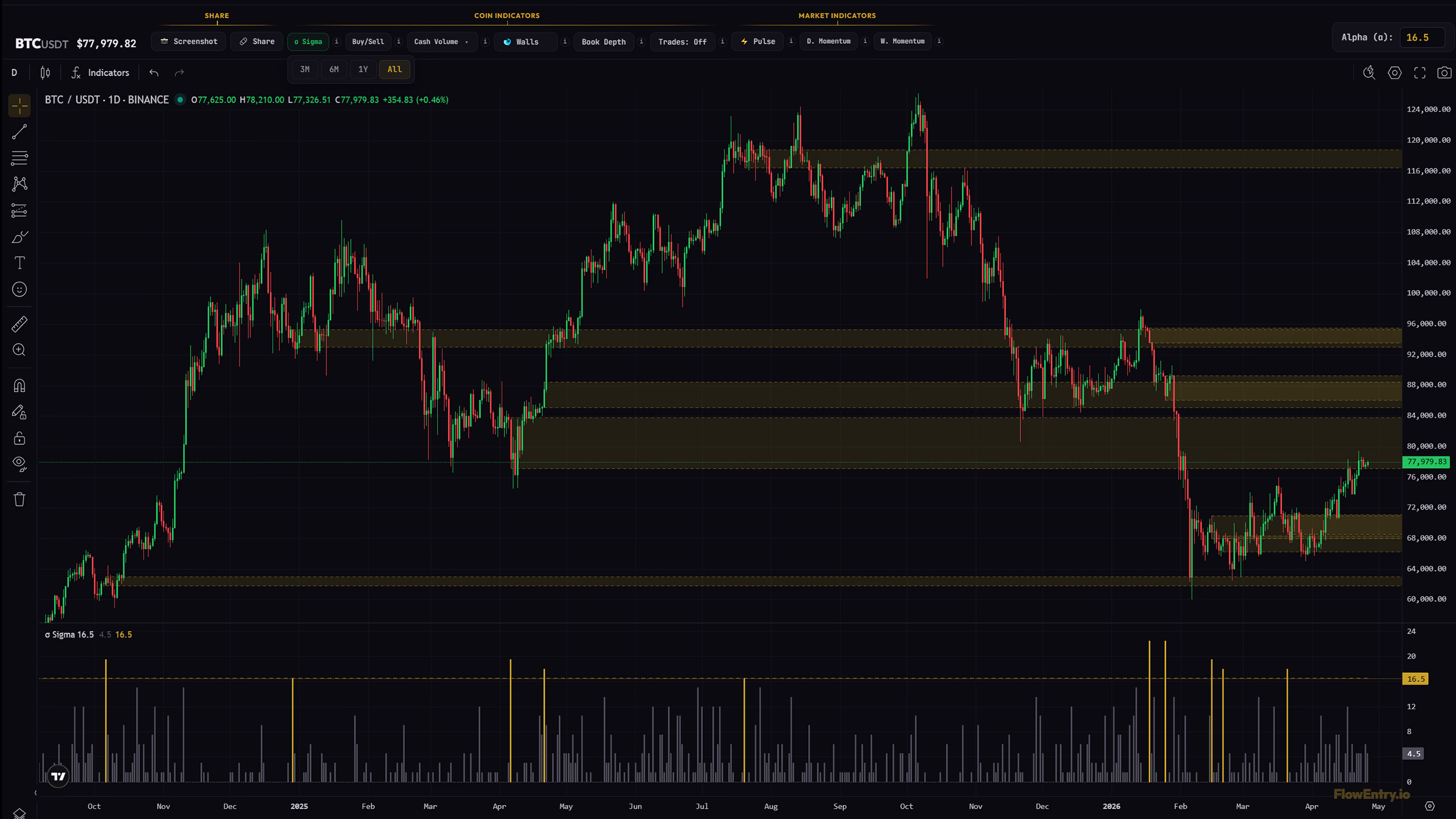Undo the last chart action
The height and width of the screenshot is (819, 1456).
(154, 73)
